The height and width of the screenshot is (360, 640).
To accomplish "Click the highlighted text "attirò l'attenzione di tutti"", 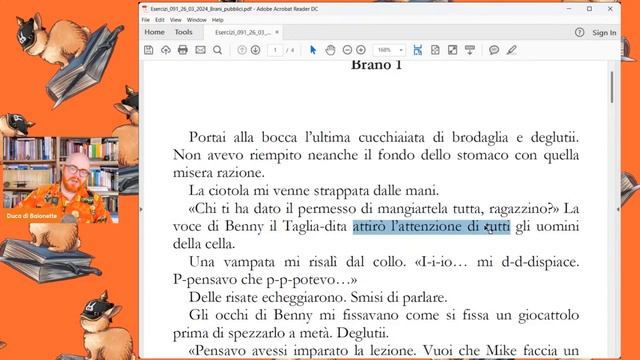I will coord(431,226).
